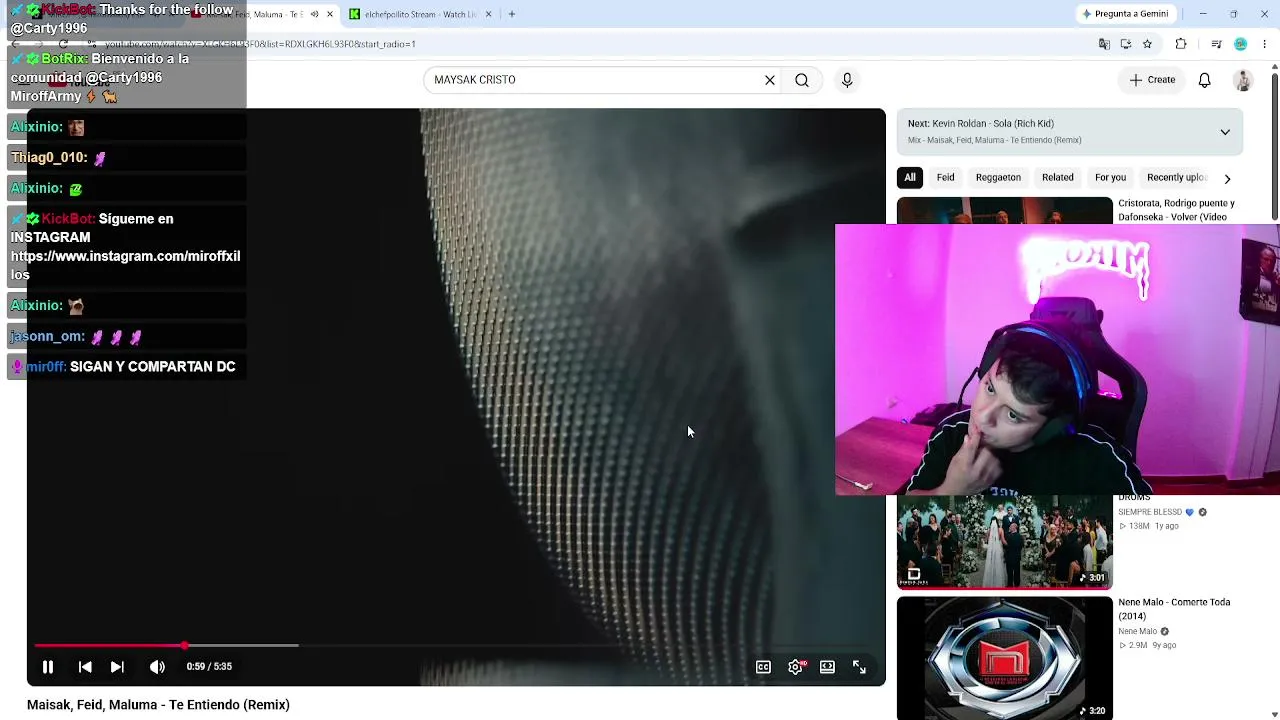Click the YouTube search magnifier button
Screen dimensions: 1280x720
(x=802, y=80)
